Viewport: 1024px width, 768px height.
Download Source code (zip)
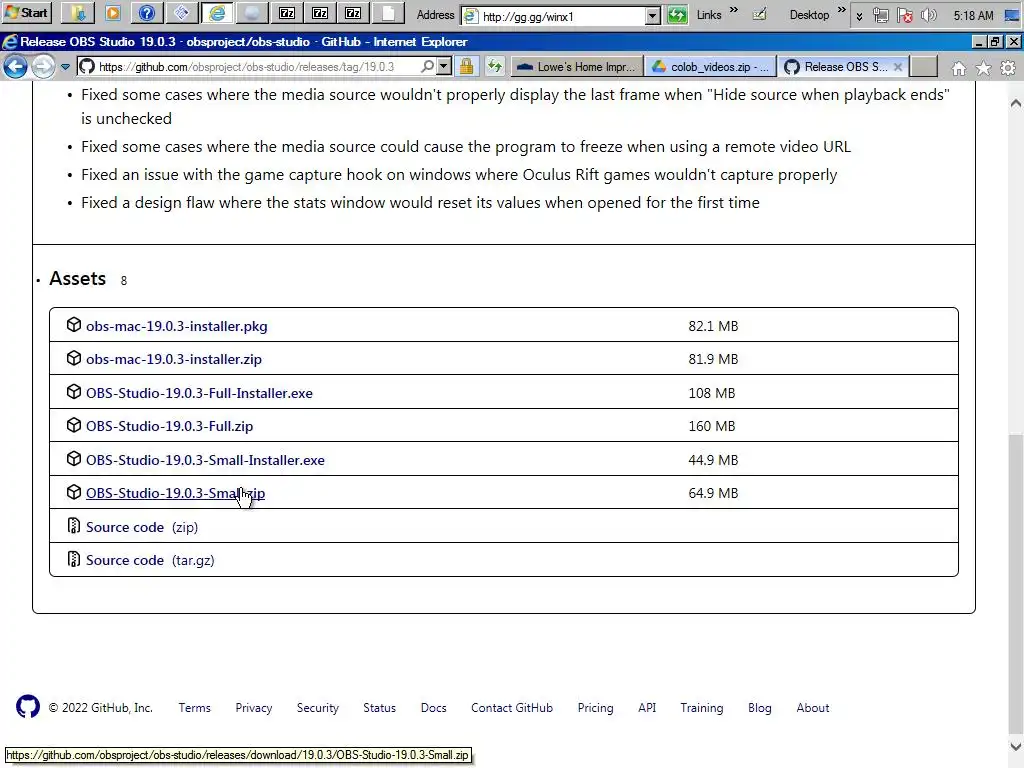click(142, 527)
